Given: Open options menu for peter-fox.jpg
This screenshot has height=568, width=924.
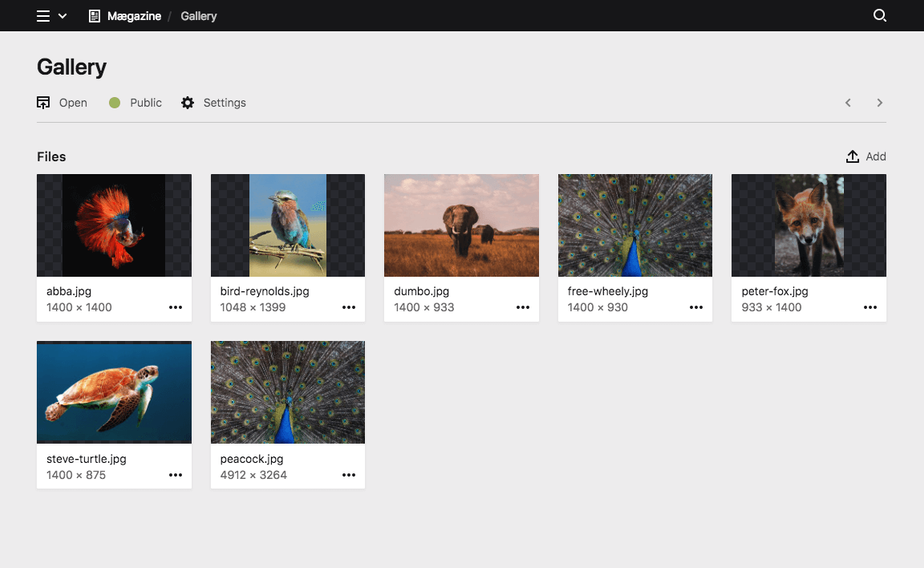Looking at the screenshot, I should tap(870, 308).
